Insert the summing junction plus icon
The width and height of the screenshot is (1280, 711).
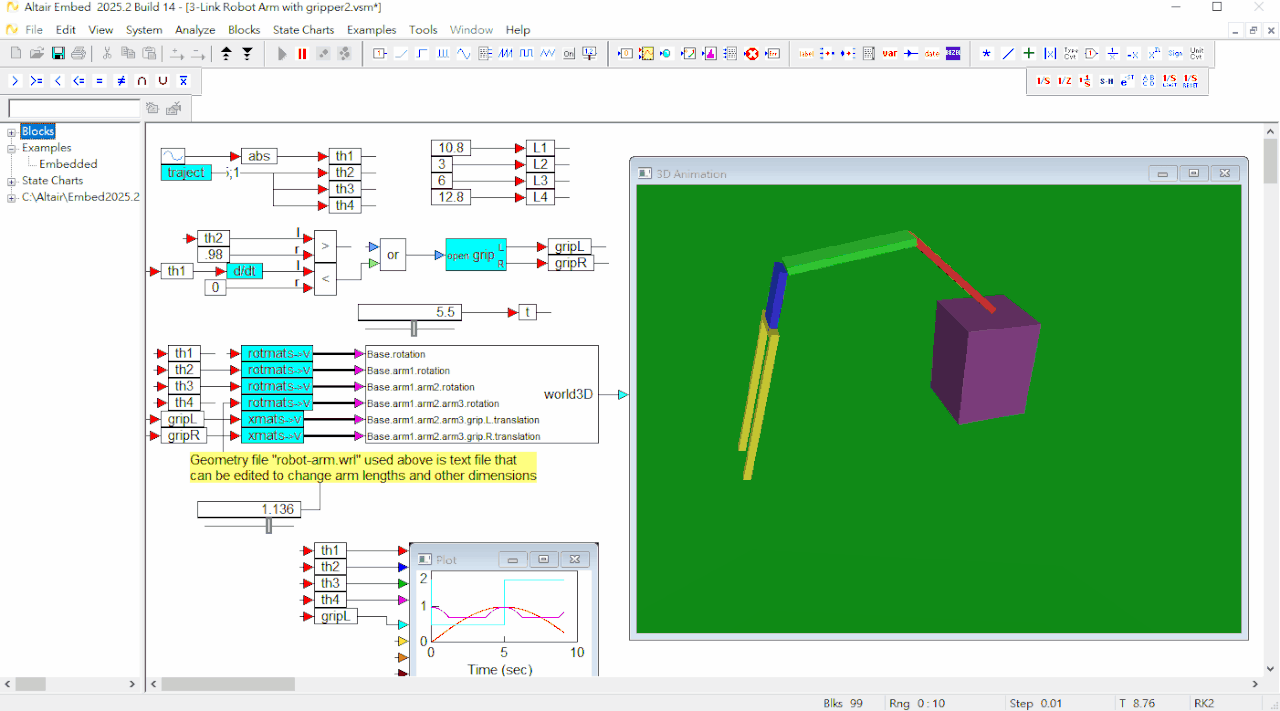[1029, 53]
